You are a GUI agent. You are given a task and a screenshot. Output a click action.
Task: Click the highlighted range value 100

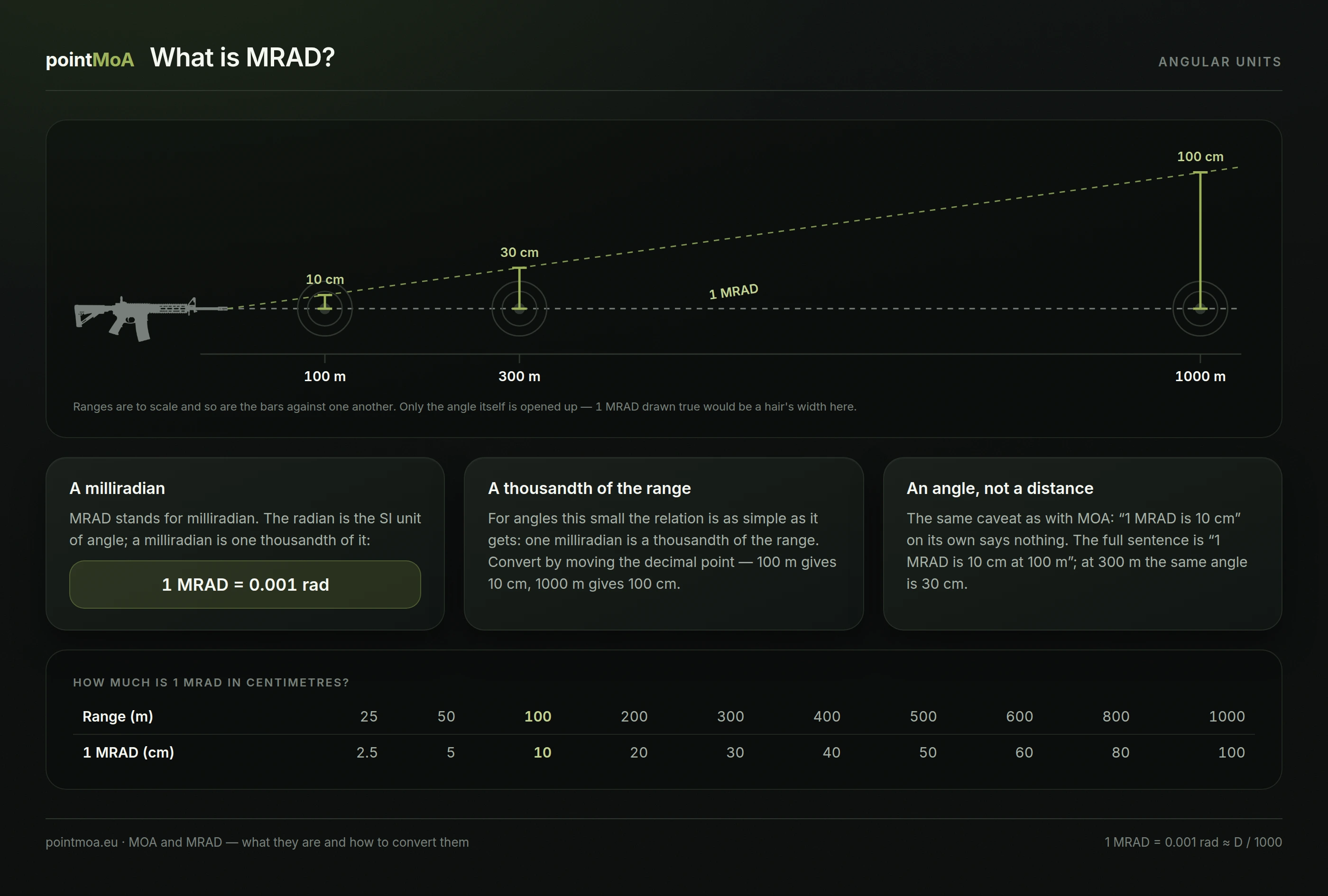pyautogui.click(x=538, y=717)
